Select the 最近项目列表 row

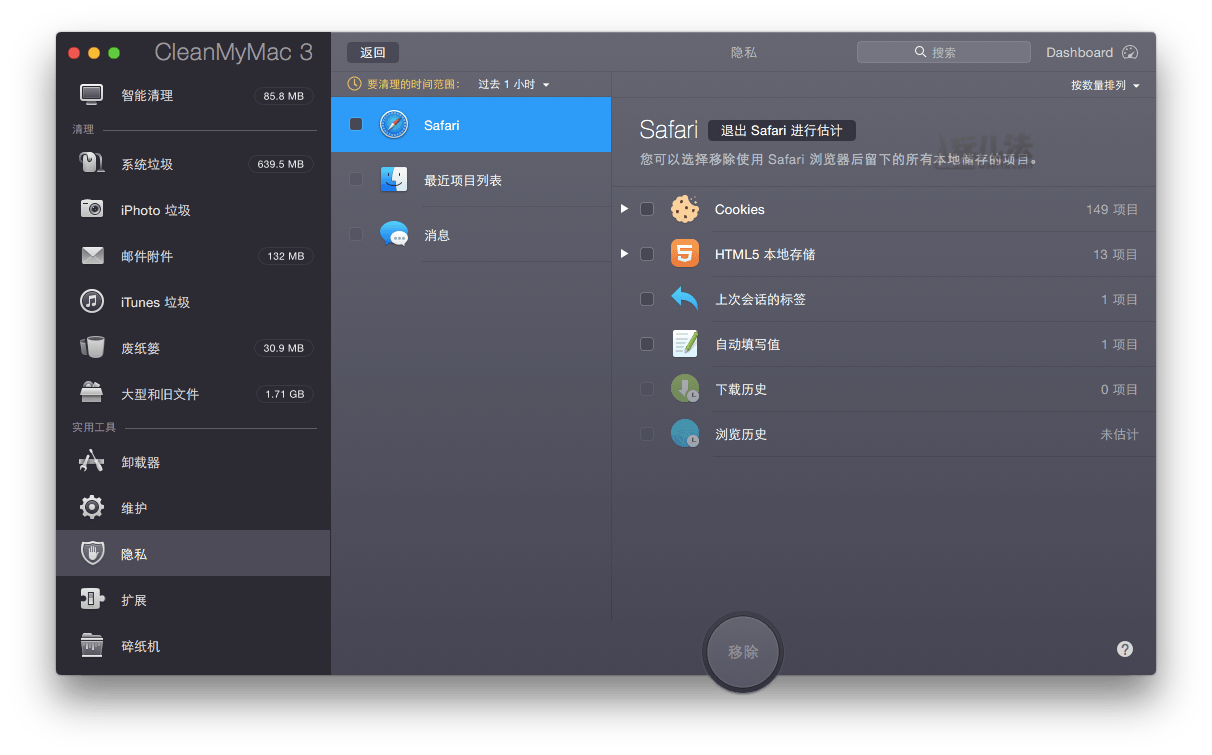coord(471,180)
